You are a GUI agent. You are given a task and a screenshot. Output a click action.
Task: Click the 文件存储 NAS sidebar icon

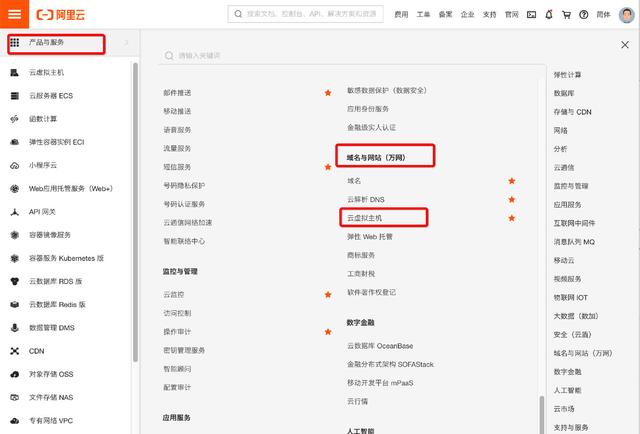pyautogui.click(x=15, y=397)
